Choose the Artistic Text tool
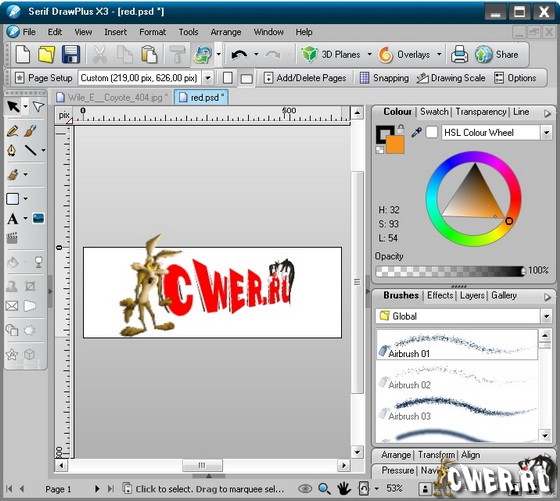 12,219
